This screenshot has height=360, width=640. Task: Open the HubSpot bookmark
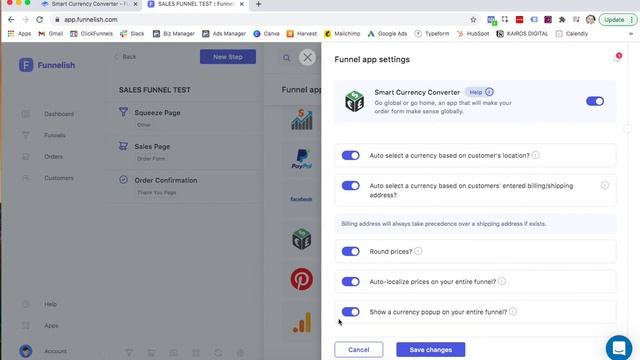click(x=473, y=34)
